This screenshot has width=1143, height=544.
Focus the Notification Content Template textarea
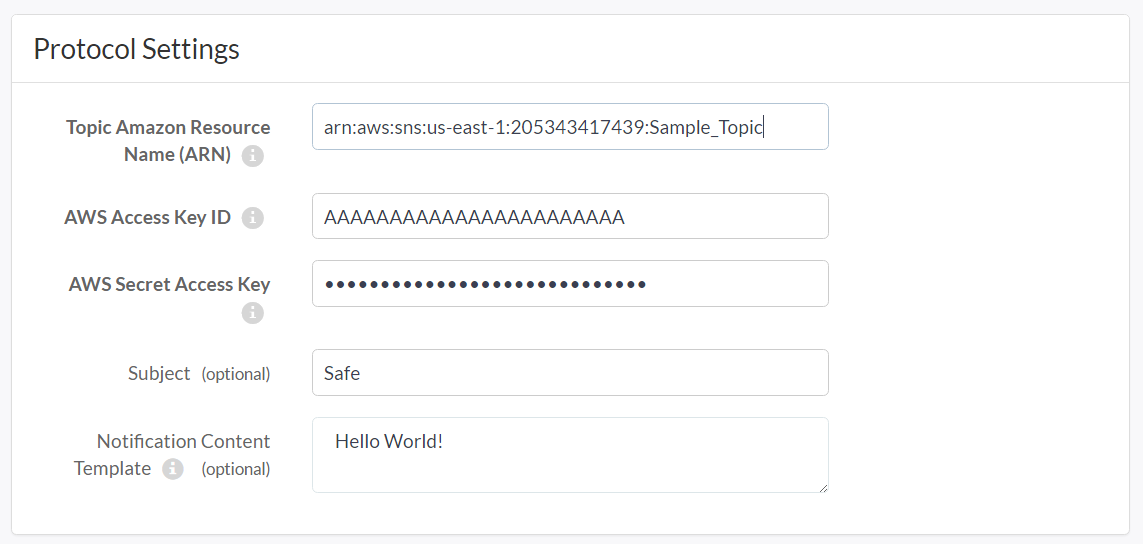[x=570, y=455]
